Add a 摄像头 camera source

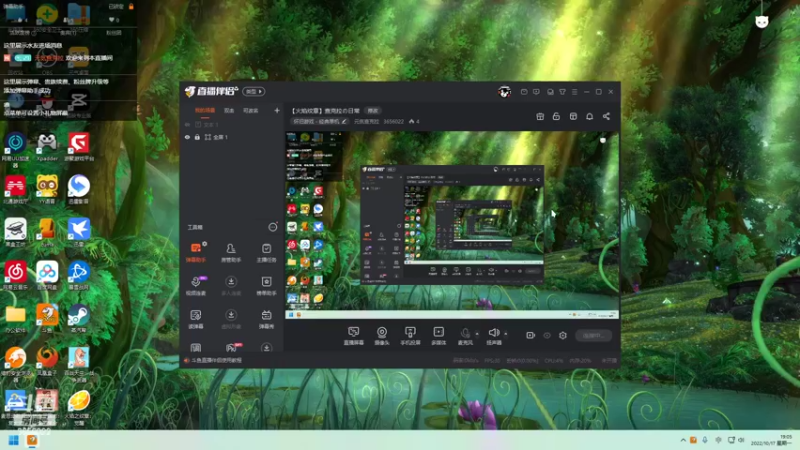[382, 336]
